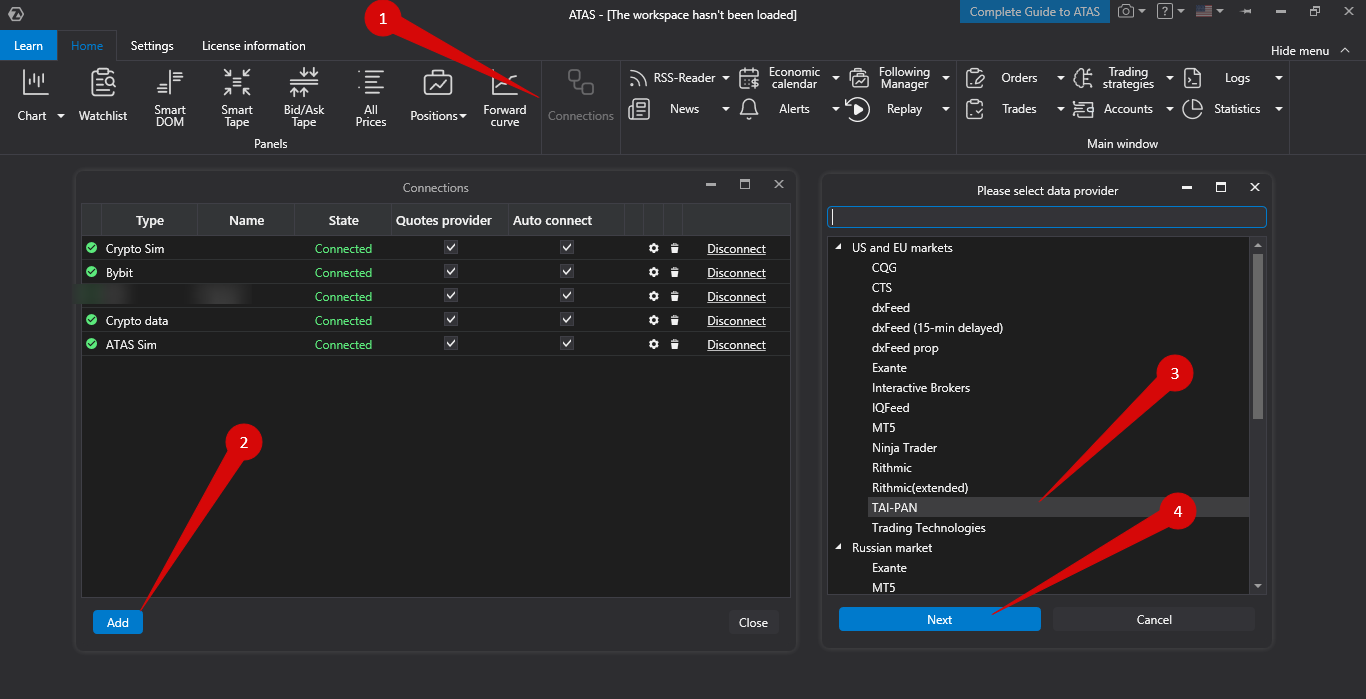Viewport: 1366px width, 699px height.
Task: Expand the Orders dropdown arrow
Action: 1061,79
